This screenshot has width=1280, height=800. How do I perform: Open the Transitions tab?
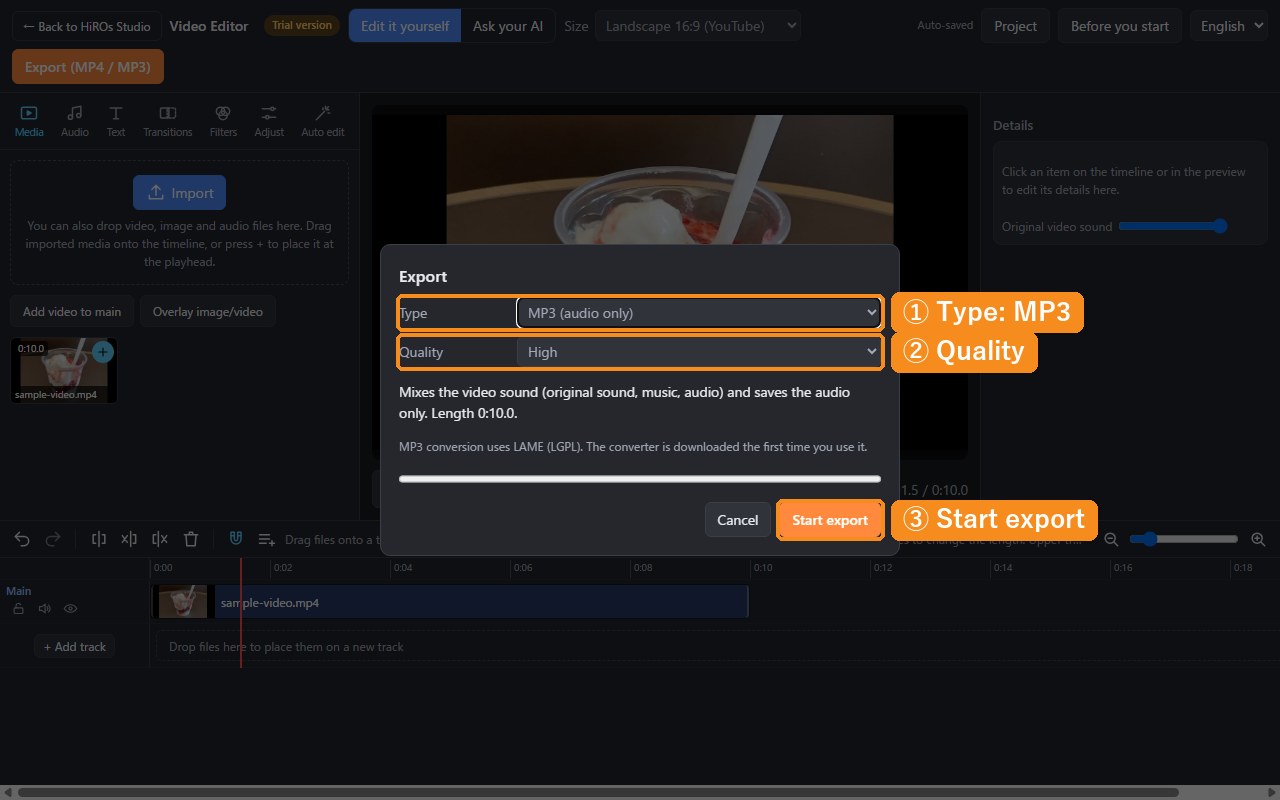[168, 121]
